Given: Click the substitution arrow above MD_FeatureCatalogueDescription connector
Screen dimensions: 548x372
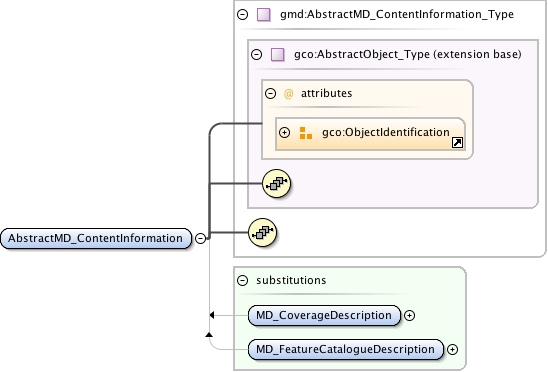Looking at the screenshot, I should [x=209, y=335].
